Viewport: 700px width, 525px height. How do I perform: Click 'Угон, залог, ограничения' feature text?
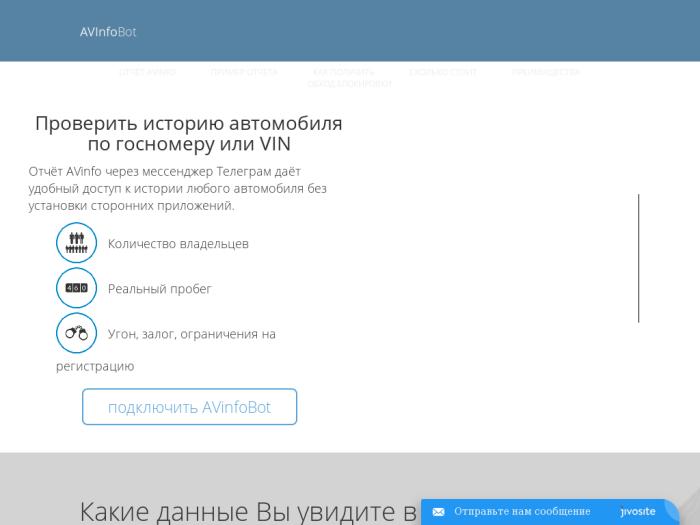(191, 334)
